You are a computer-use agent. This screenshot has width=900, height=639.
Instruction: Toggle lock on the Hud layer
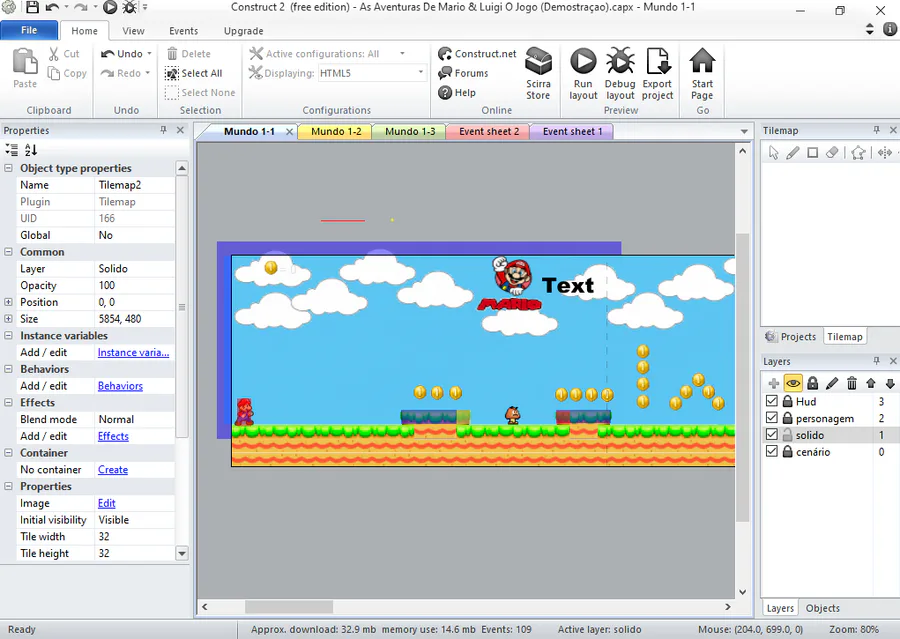coord(788,401)
